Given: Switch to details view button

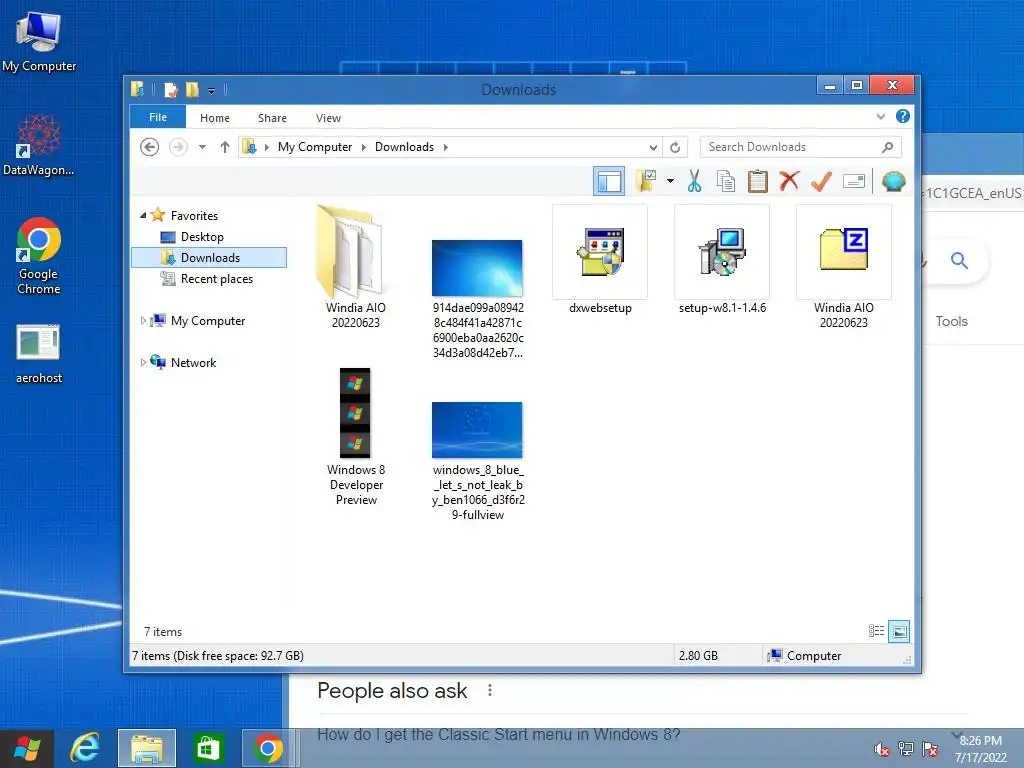Looking at the screenshot, I should [x=876, y=631].
